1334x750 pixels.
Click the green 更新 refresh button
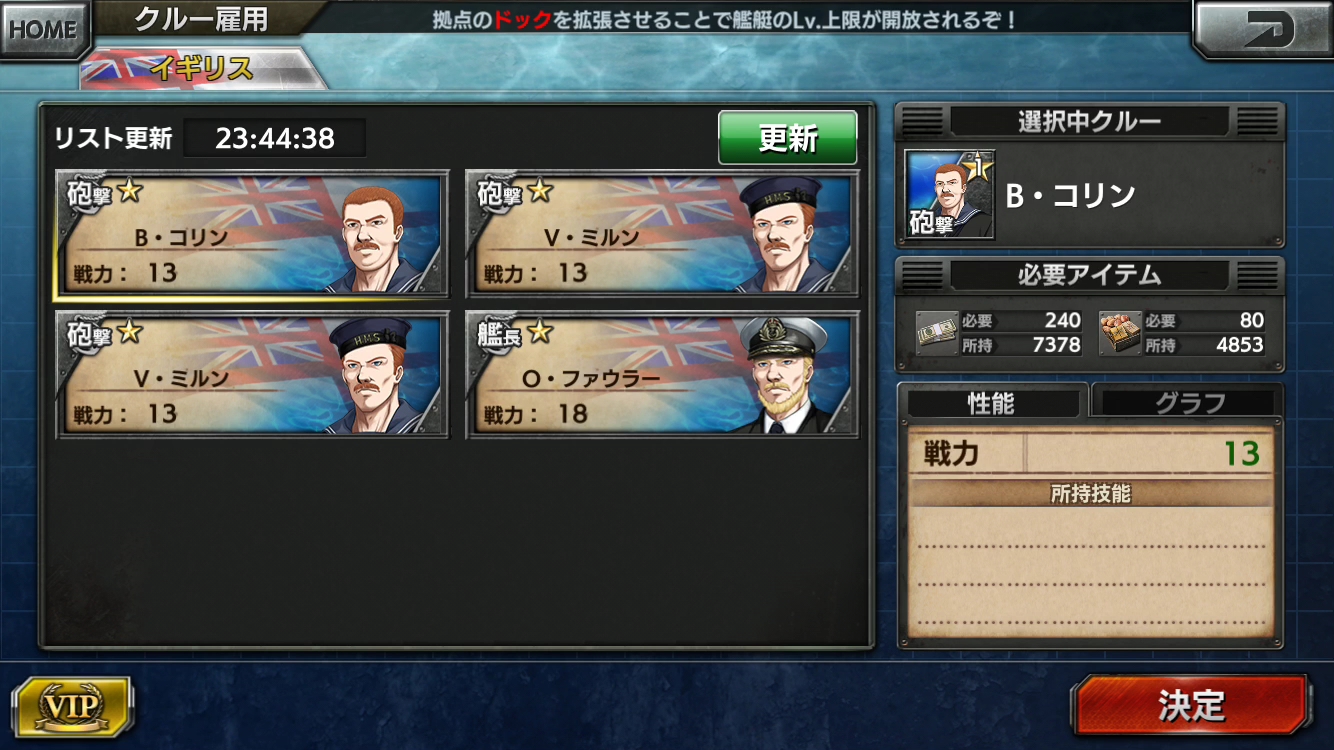(788, 138)
